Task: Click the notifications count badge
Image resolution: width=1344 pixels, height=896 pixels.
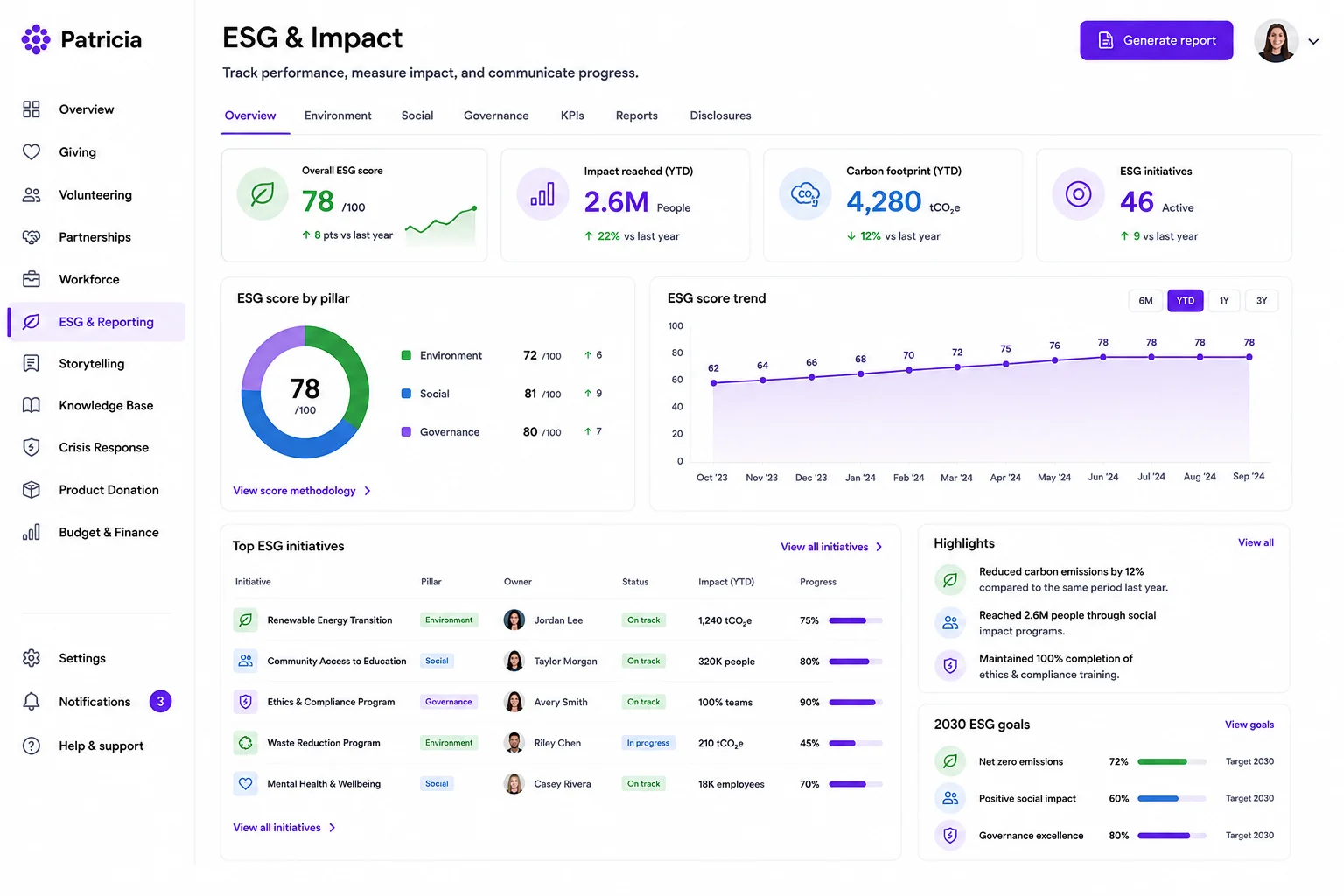Action: point(160,702)
